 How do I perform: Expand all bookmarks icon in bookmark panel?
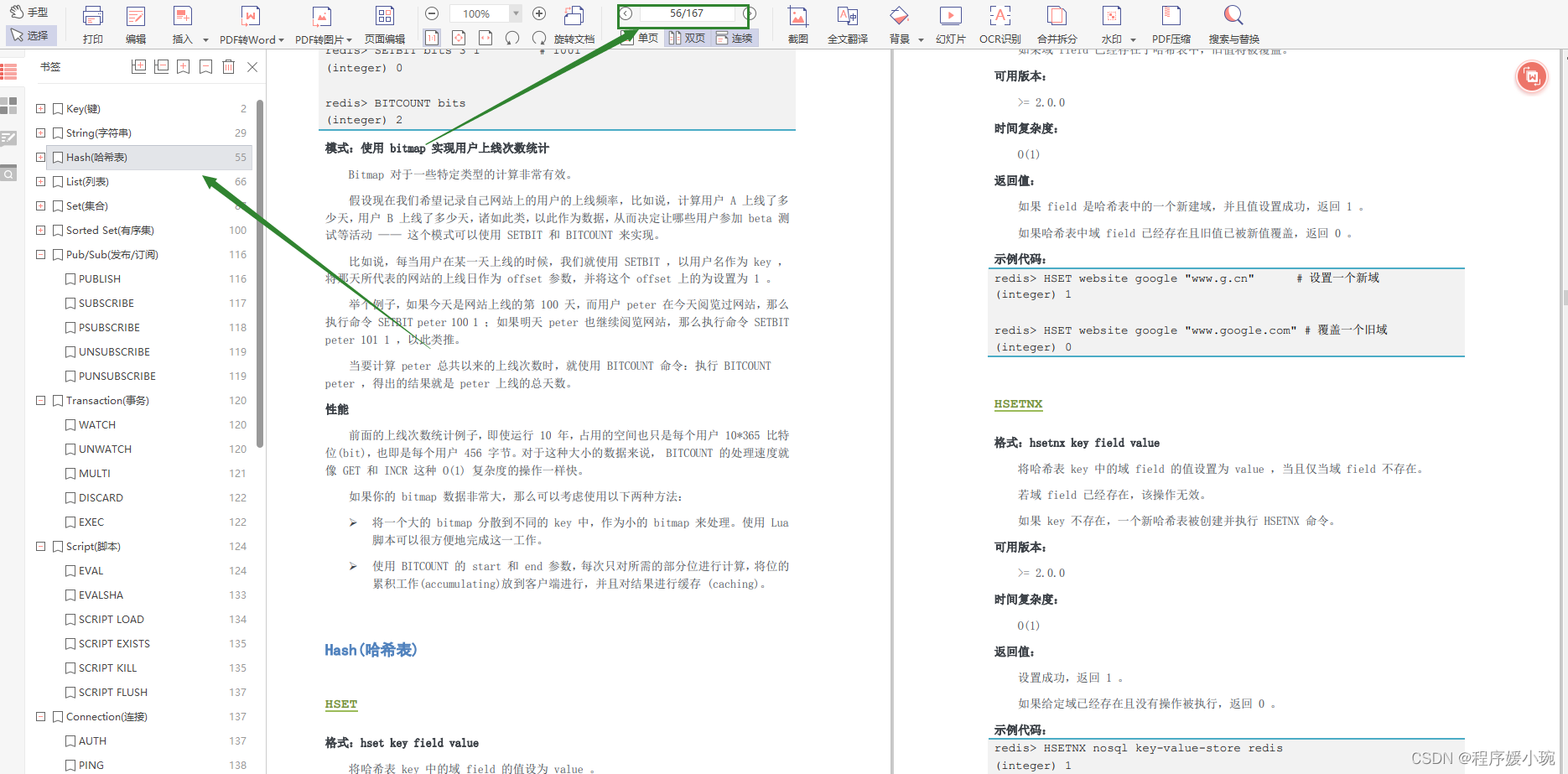point(139,66)
